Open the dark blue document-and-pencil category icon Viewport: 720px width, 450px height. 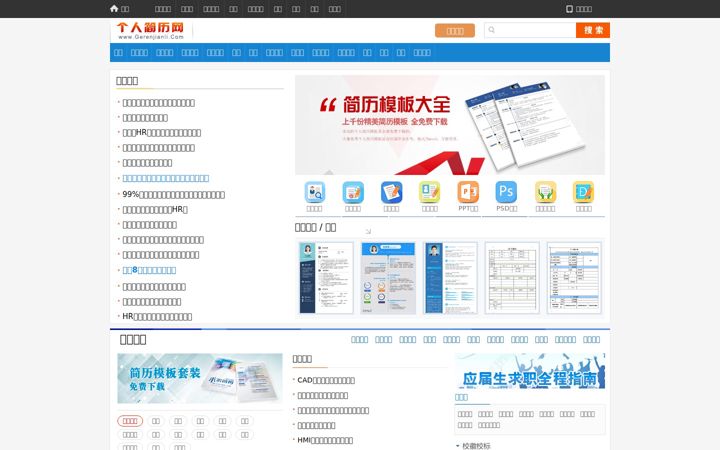(391, 192)
